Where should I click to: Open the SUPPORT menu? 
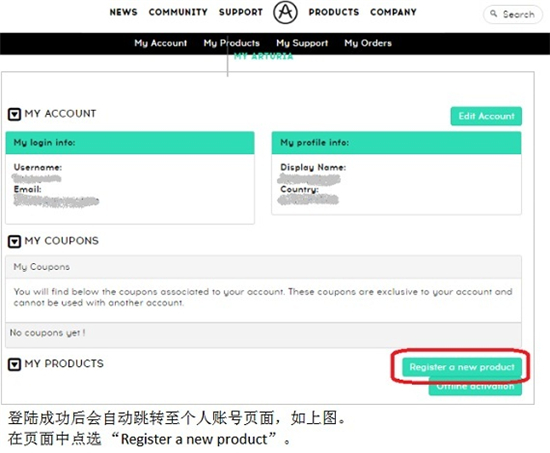241,12
